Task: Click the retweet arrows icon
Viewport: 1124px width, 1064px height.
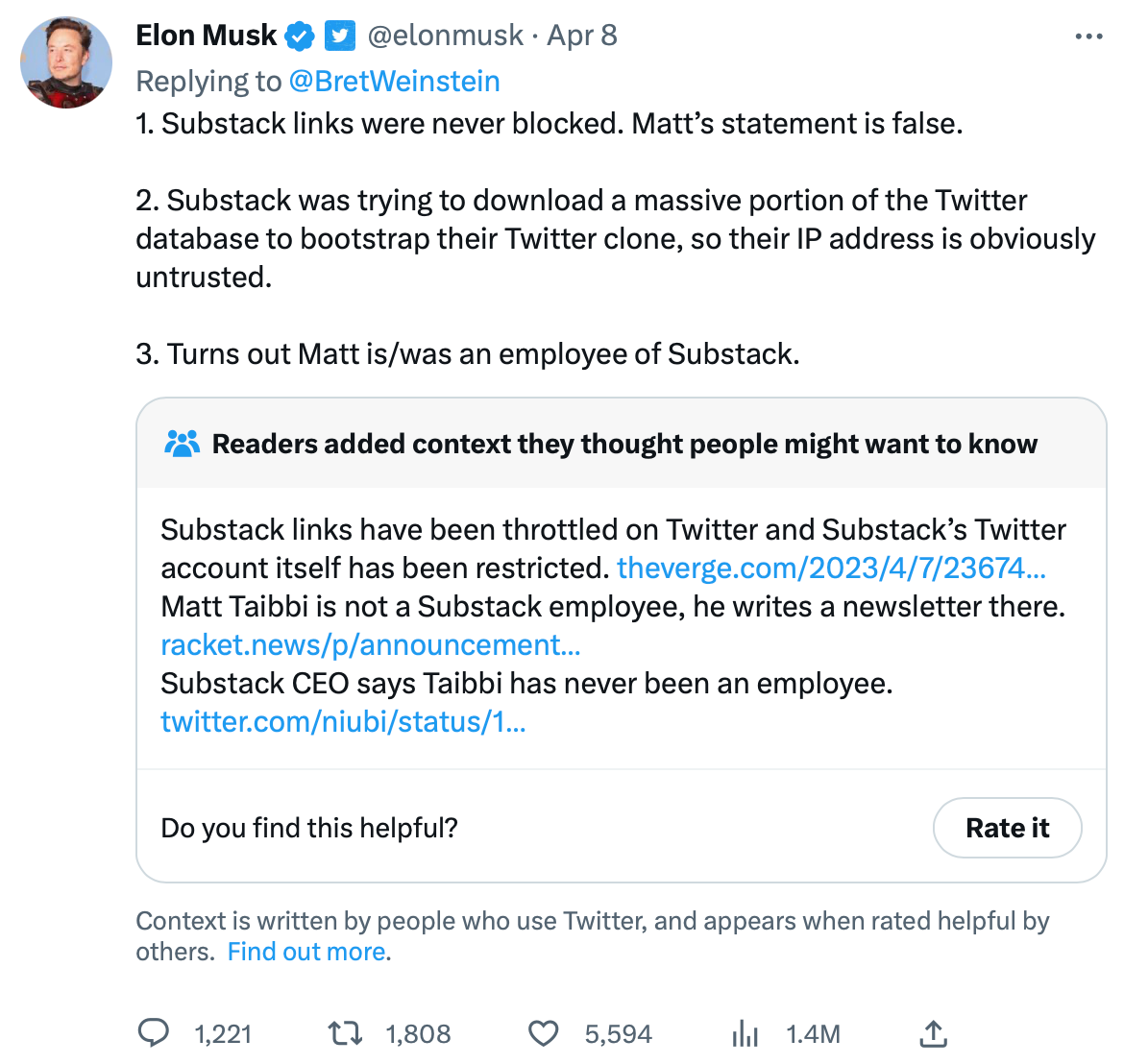Action: point(345,1033)
